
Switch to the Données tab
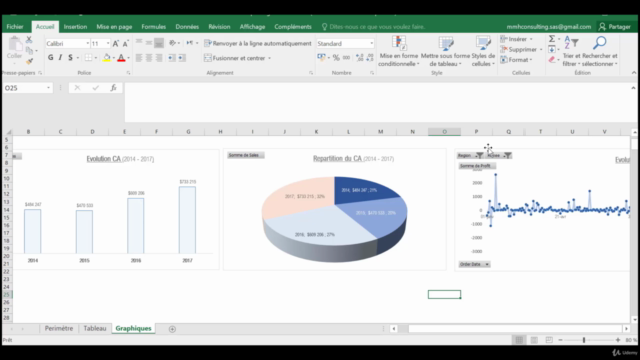pos(187,27)
